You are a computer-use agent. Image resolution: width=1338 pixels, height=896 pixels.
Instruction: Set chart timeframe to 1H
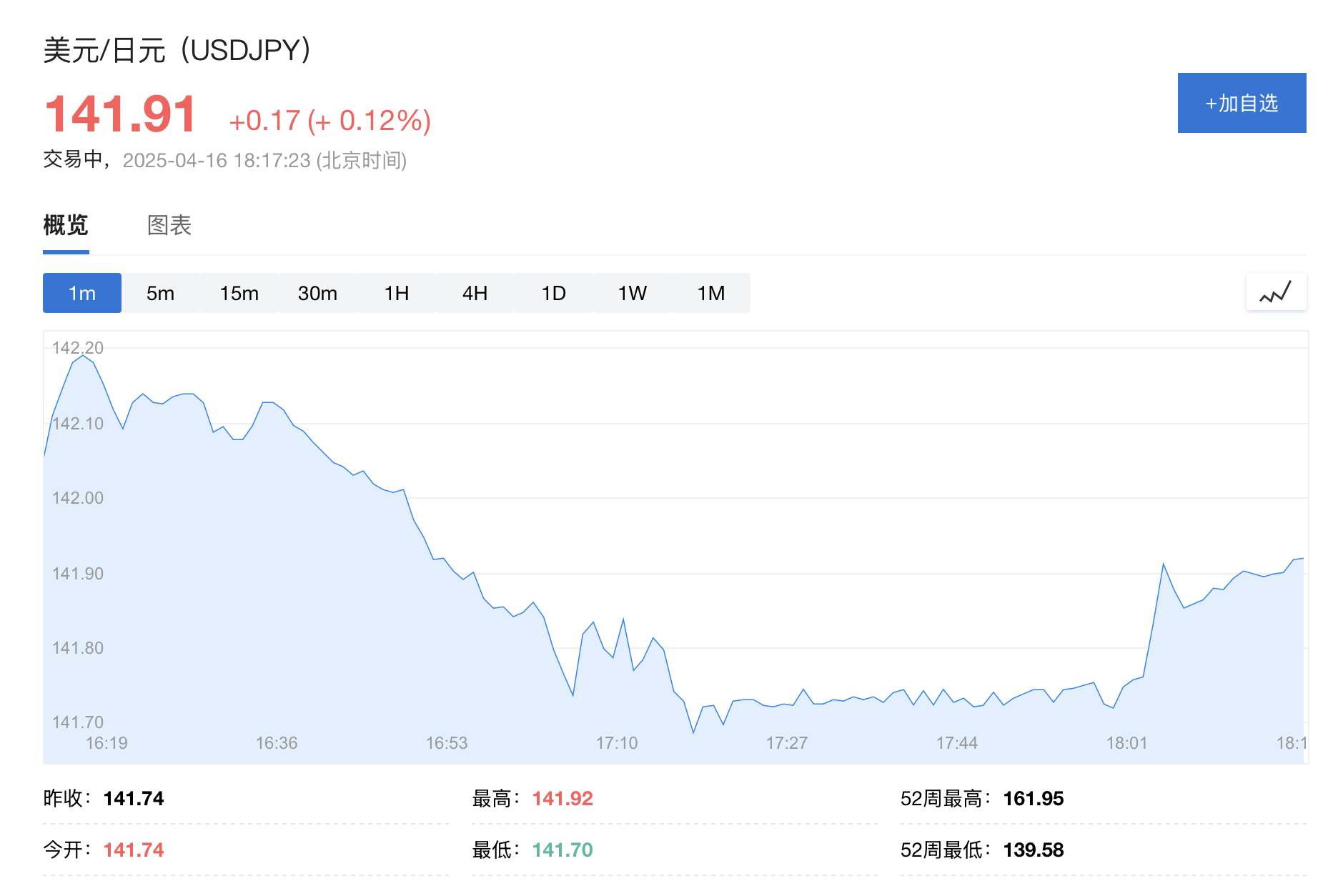click(x=397, y=293)
